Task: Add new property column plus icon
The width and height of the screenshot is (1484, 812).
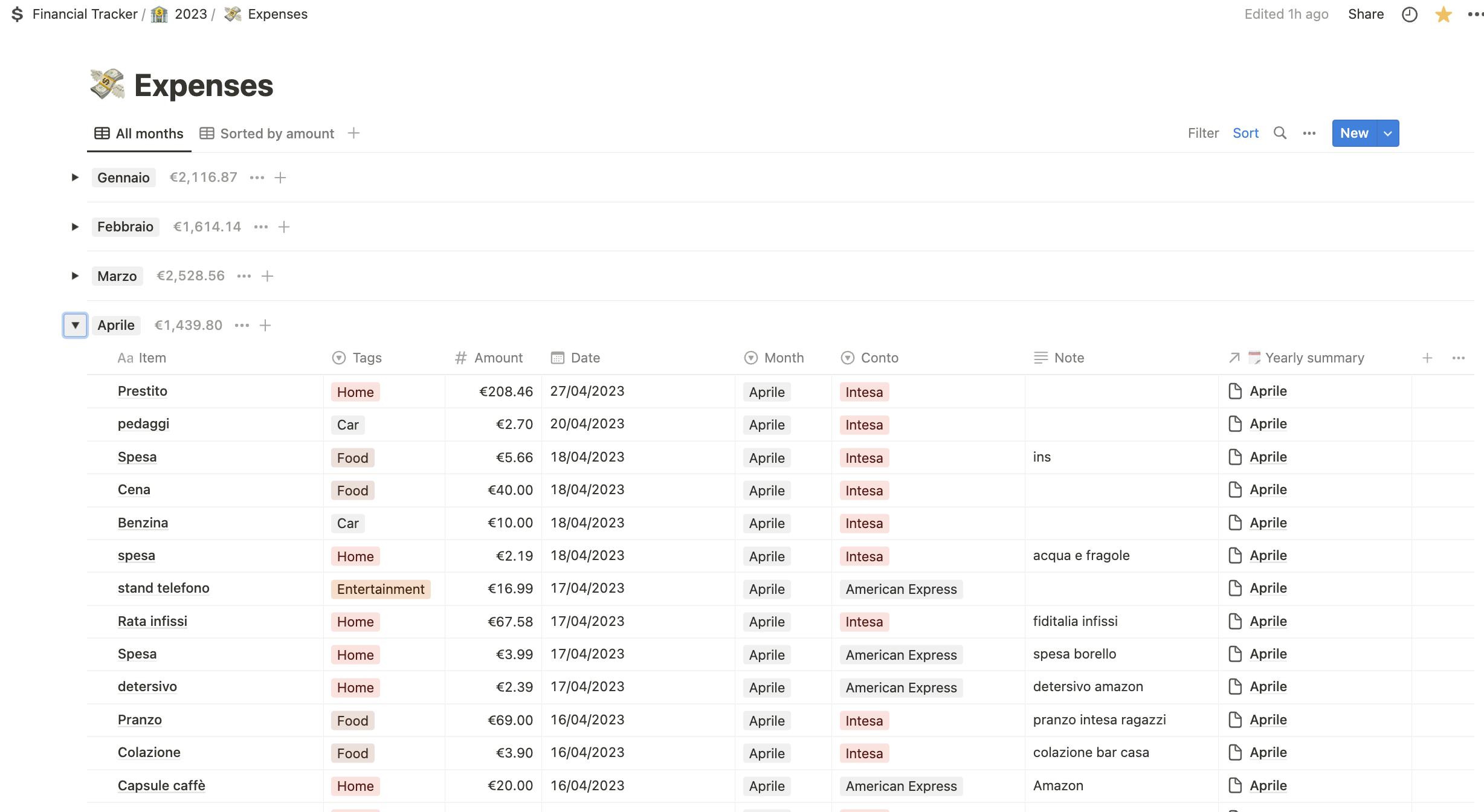Action: pos(1427,358)
